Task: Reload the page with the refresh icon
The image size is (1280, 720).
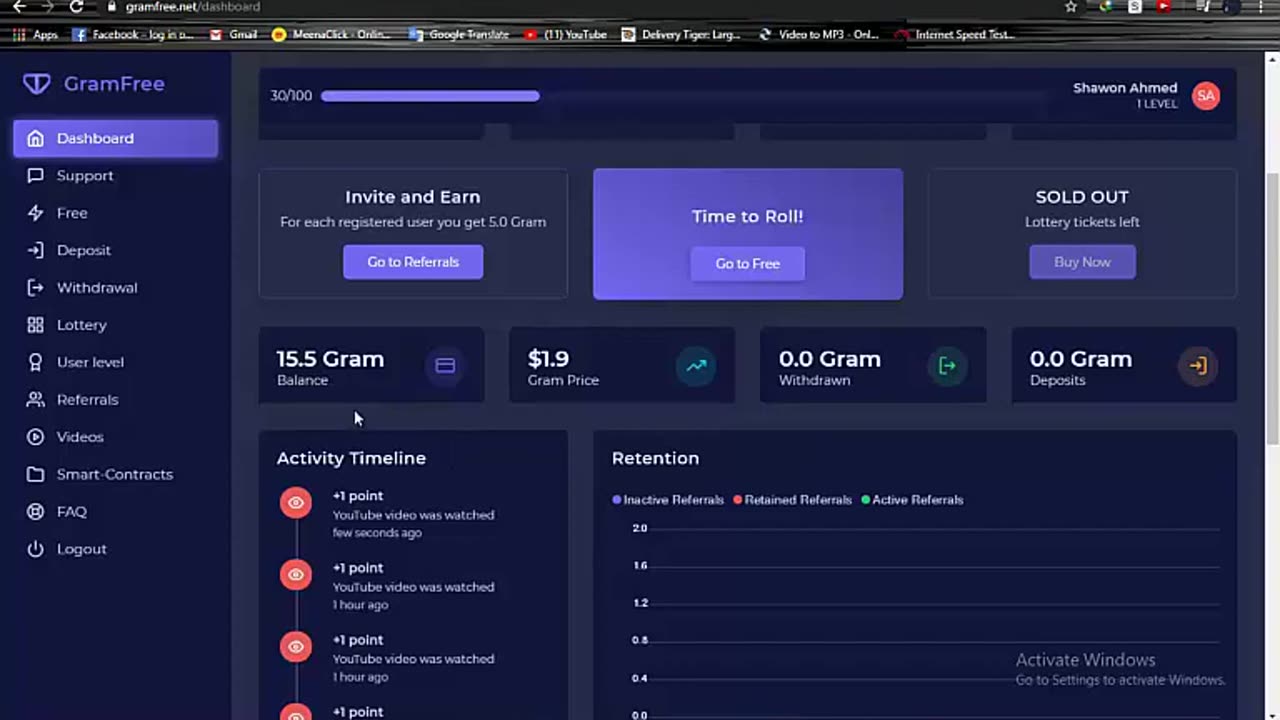Action: [x=76, y=7]
